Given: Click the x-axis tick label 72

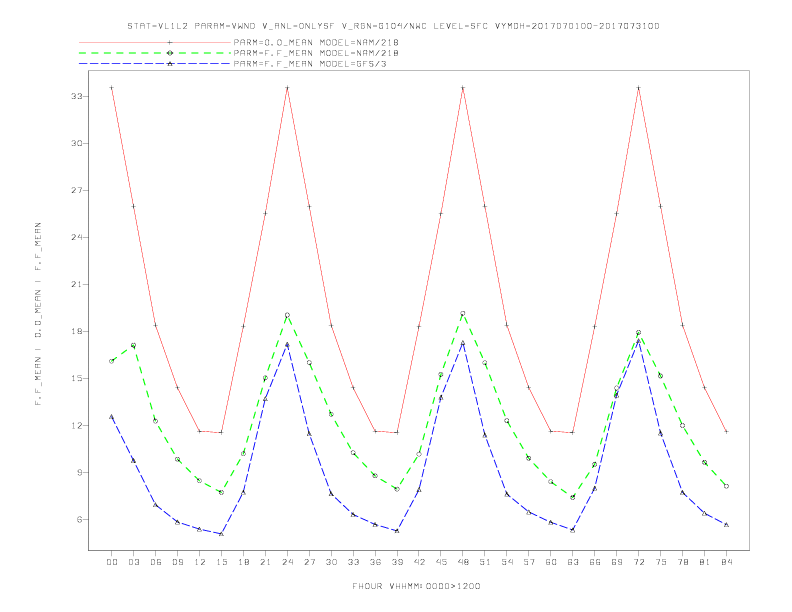Looking at the screenshot, I should (638, 562).
